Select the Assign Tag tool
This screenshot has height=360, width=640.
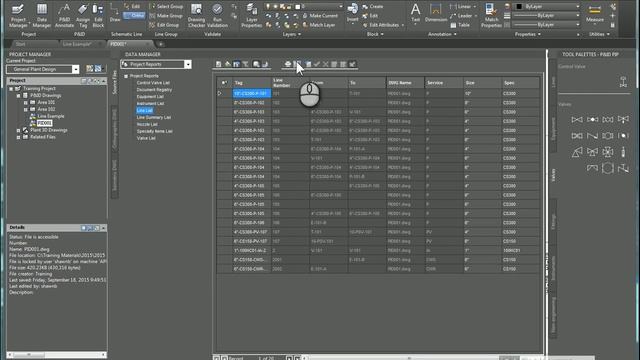pos(83,15)
